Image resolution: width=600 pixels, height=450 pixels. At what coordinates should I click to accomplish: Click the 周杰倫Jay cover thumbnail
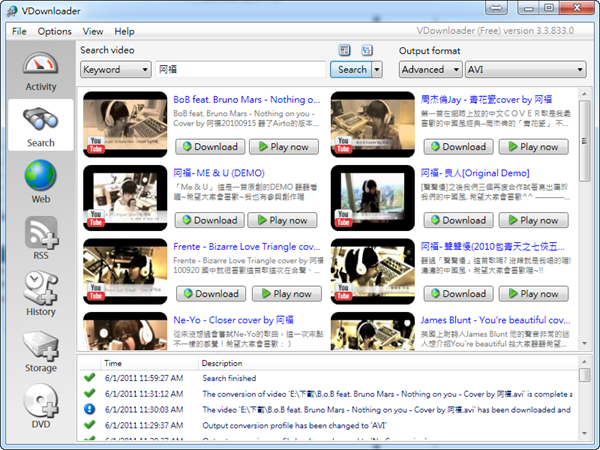pyautogui.click(x=373, y=124)
